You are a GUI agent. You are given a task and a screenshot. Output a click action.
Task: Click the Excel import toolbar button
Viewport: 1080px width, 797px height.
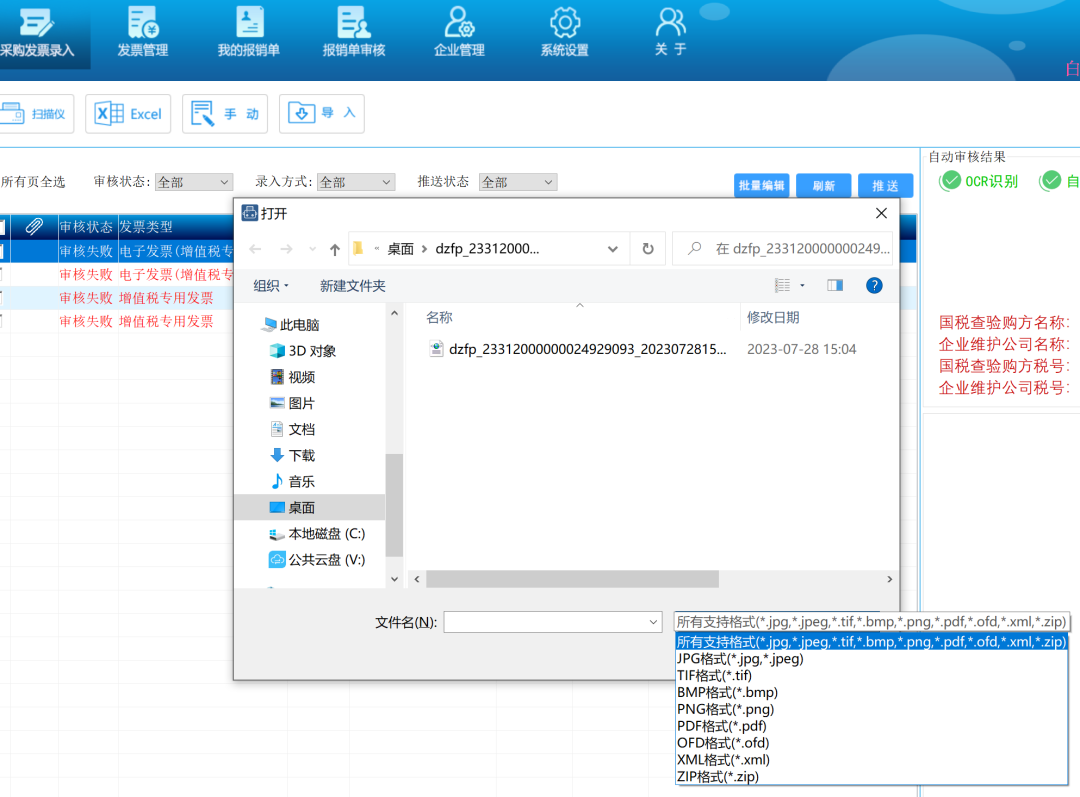tap(128, 114)
